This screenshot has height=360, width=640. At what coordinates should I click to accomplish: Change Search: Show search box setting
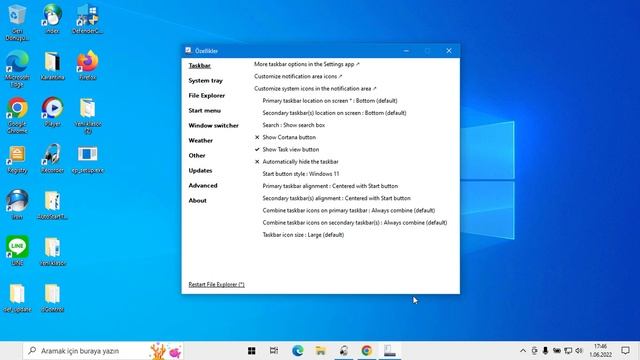(x=293, y=125)
